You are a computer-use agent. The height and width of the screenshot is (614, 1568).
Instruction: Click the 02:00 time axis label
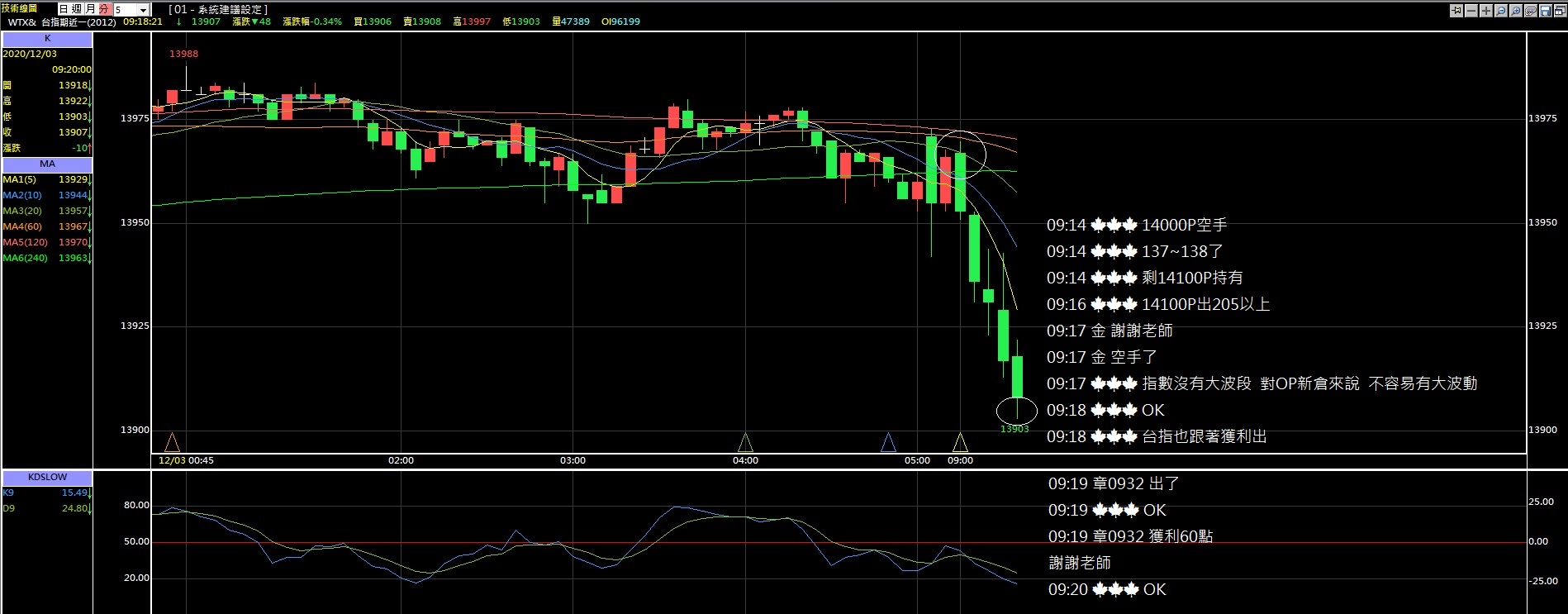[401, 460]
